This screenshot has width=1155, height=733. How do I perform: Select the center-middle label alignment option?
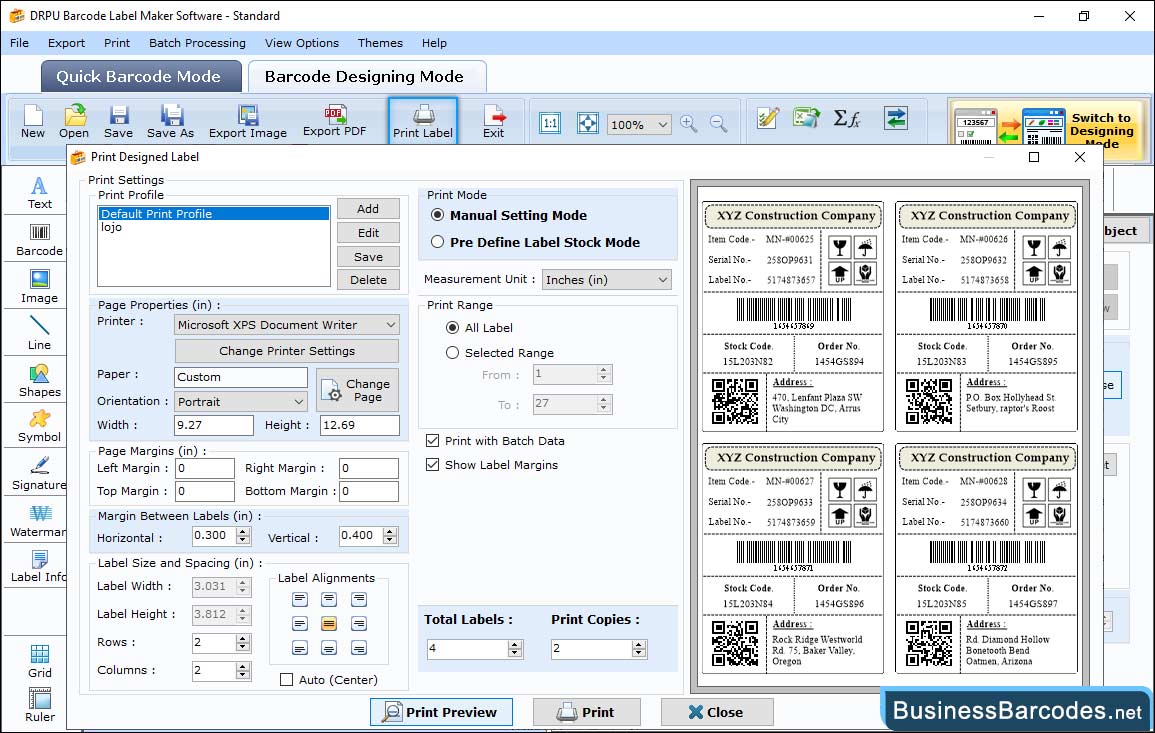coord(329,624)
